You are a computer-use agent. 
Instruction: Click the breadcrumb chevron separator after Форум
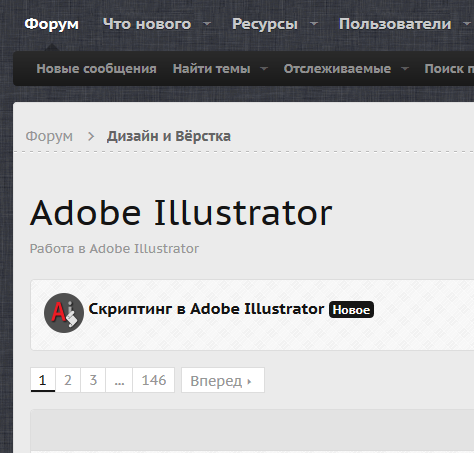91,136
